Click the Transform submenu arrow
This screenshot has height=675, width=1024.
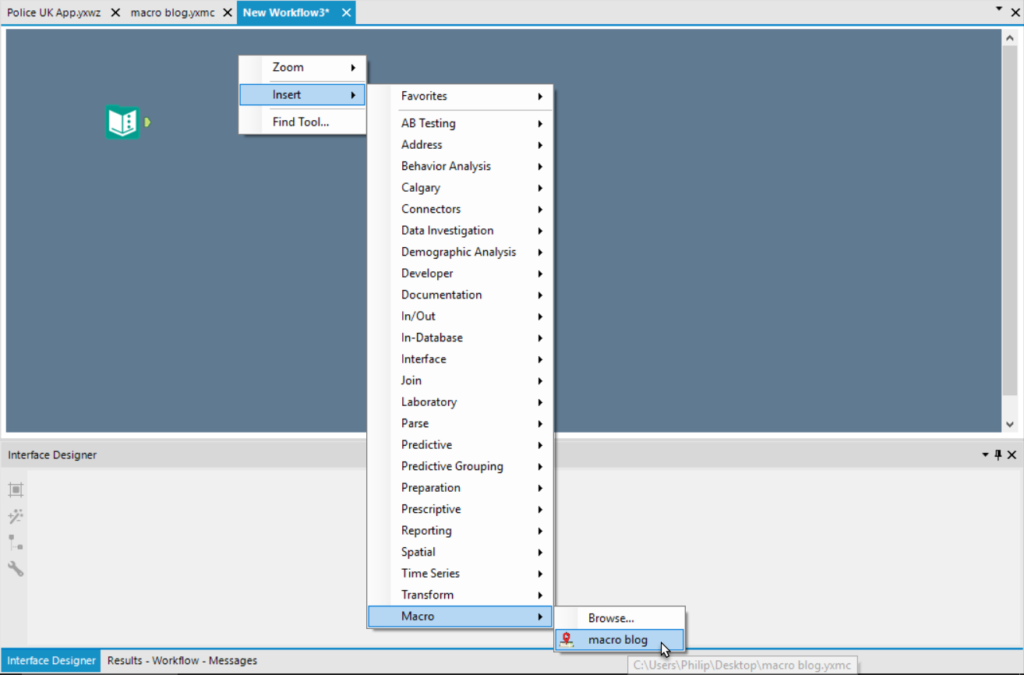point(540,595)
